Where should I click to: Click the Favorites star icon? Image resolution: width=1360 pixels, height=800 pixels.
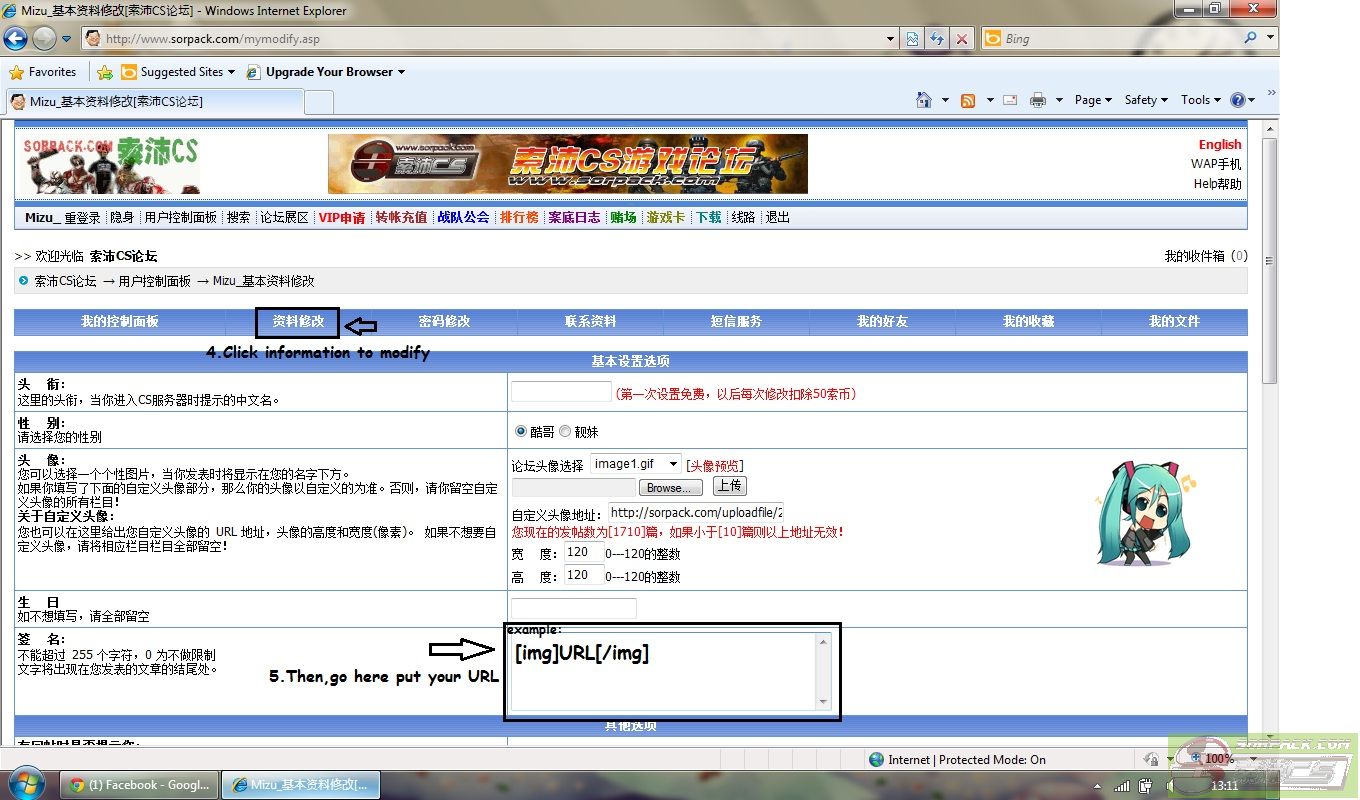(19, 72)
